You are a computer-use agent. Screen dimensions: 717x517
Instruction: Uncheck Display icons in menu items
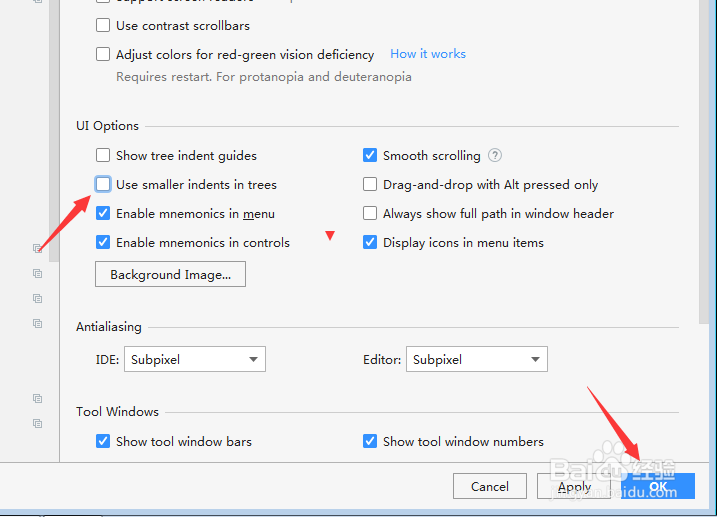click(x=370, y=242)
